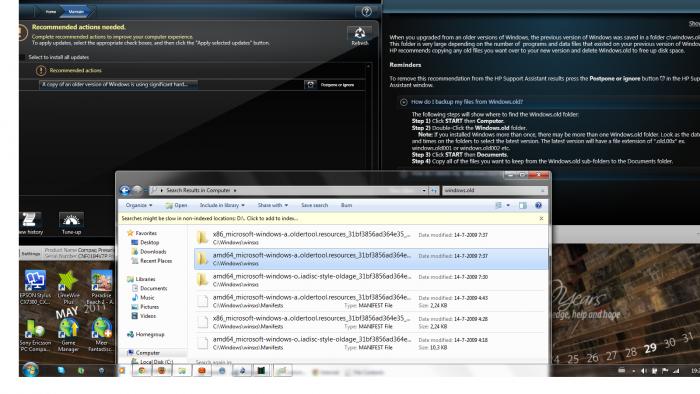Open the Game Manager desktop shortcut
Screen dimensions: 700x394
coord(68,335)
